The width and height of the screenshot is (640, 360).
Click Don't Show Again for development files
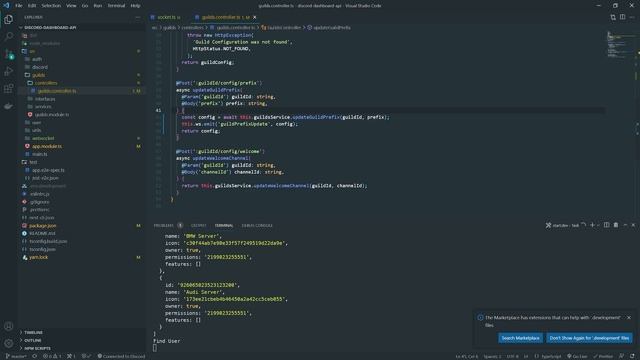coord(589,338)
